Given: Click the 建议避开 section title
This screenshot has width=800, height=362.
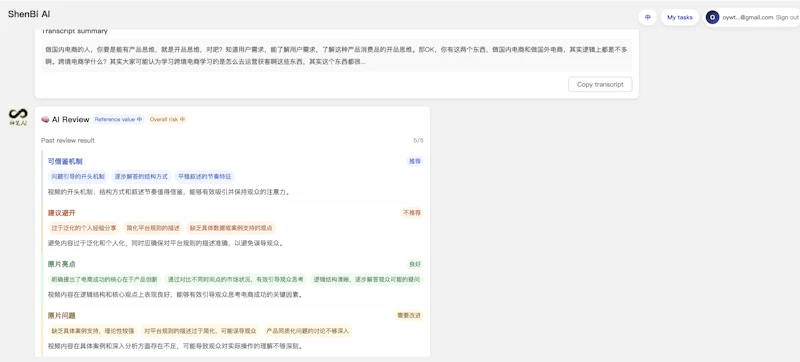Looking at the screenshot, I should [x=62, y=213].
